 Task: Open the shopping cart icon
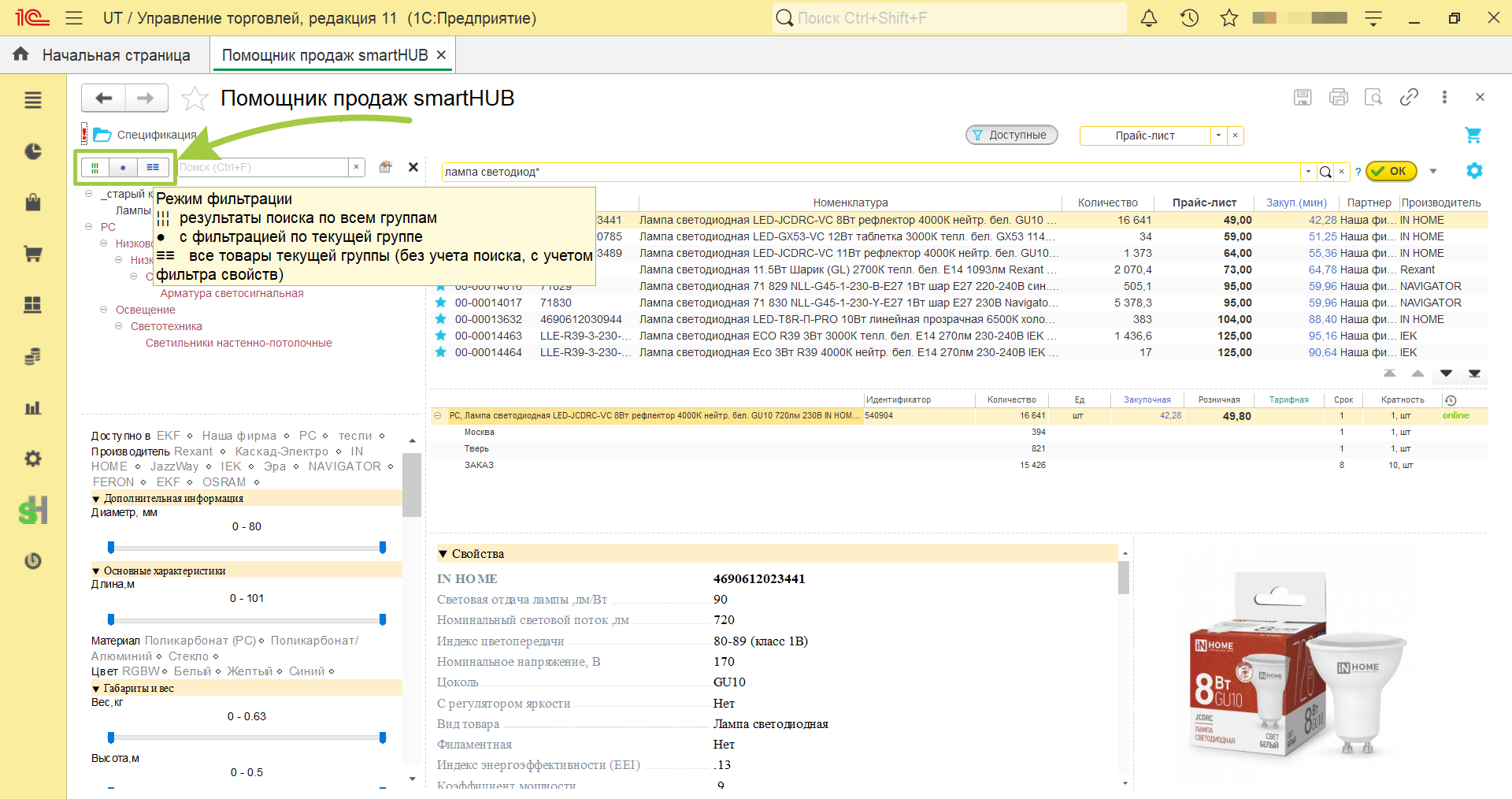tap(1473, 136)
